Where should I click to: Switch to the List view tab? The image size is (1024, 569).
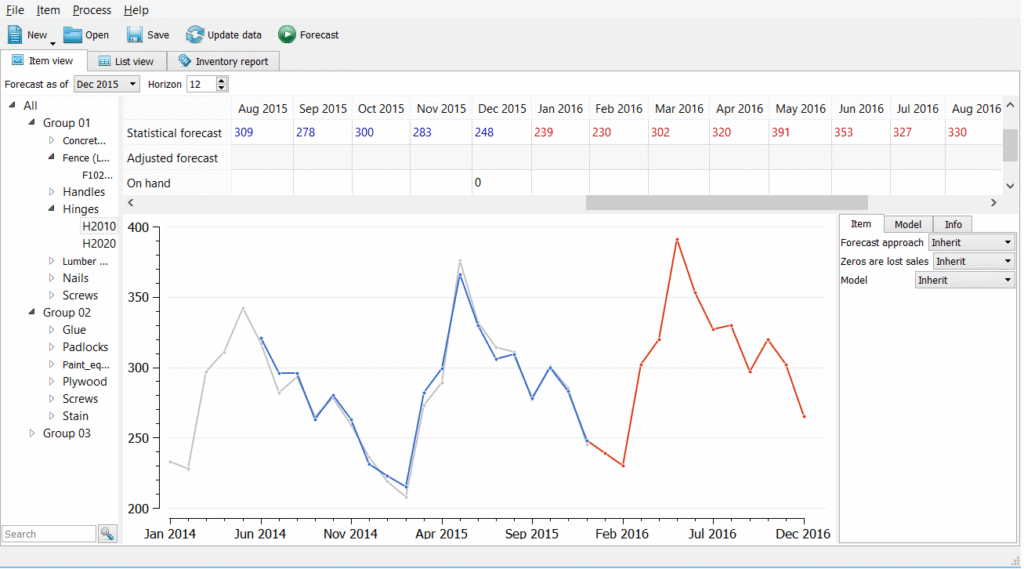[x=125, y=62]
